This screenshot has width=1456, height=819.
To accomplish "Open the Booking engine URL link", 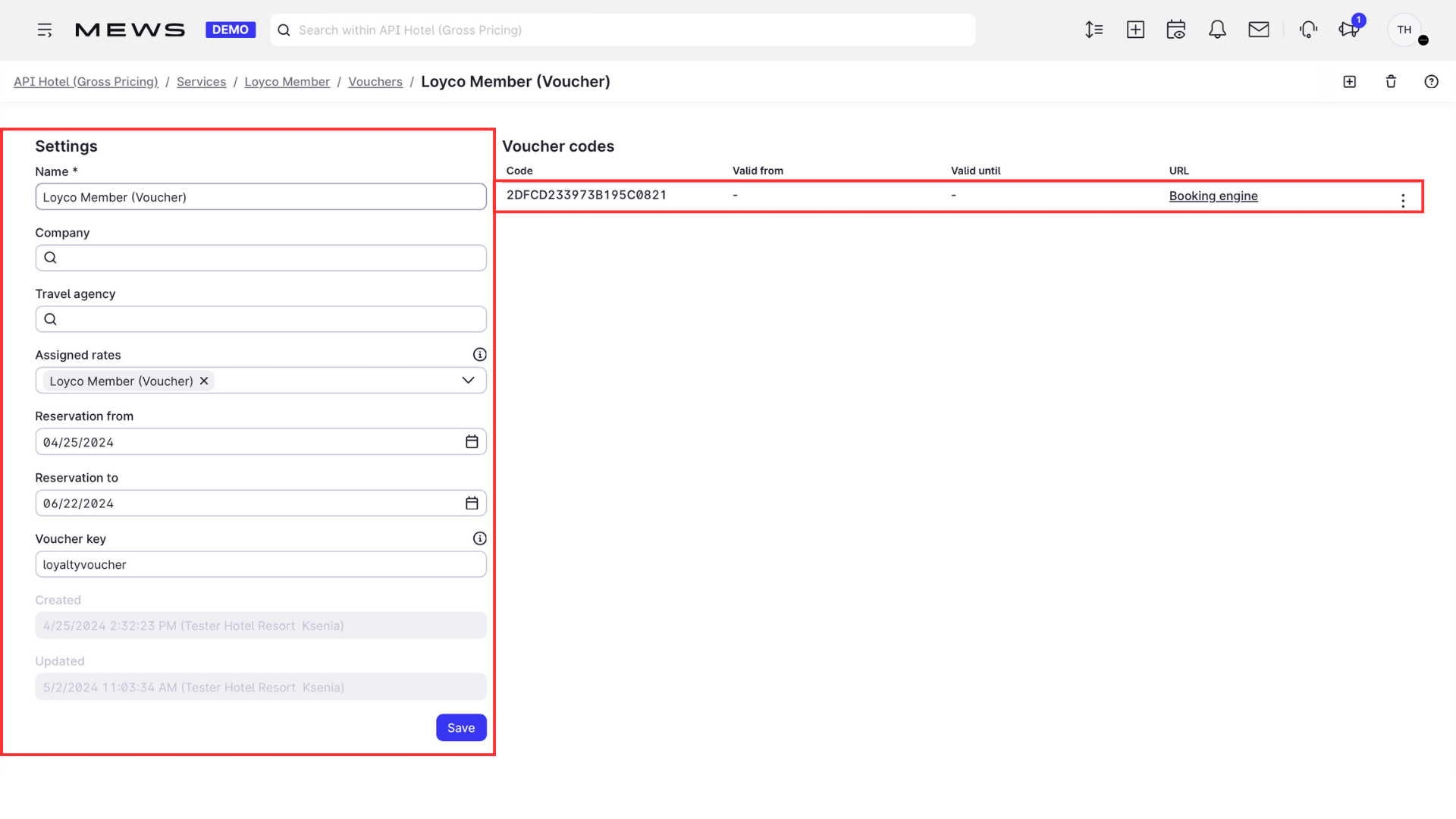I will (1213, 196).
